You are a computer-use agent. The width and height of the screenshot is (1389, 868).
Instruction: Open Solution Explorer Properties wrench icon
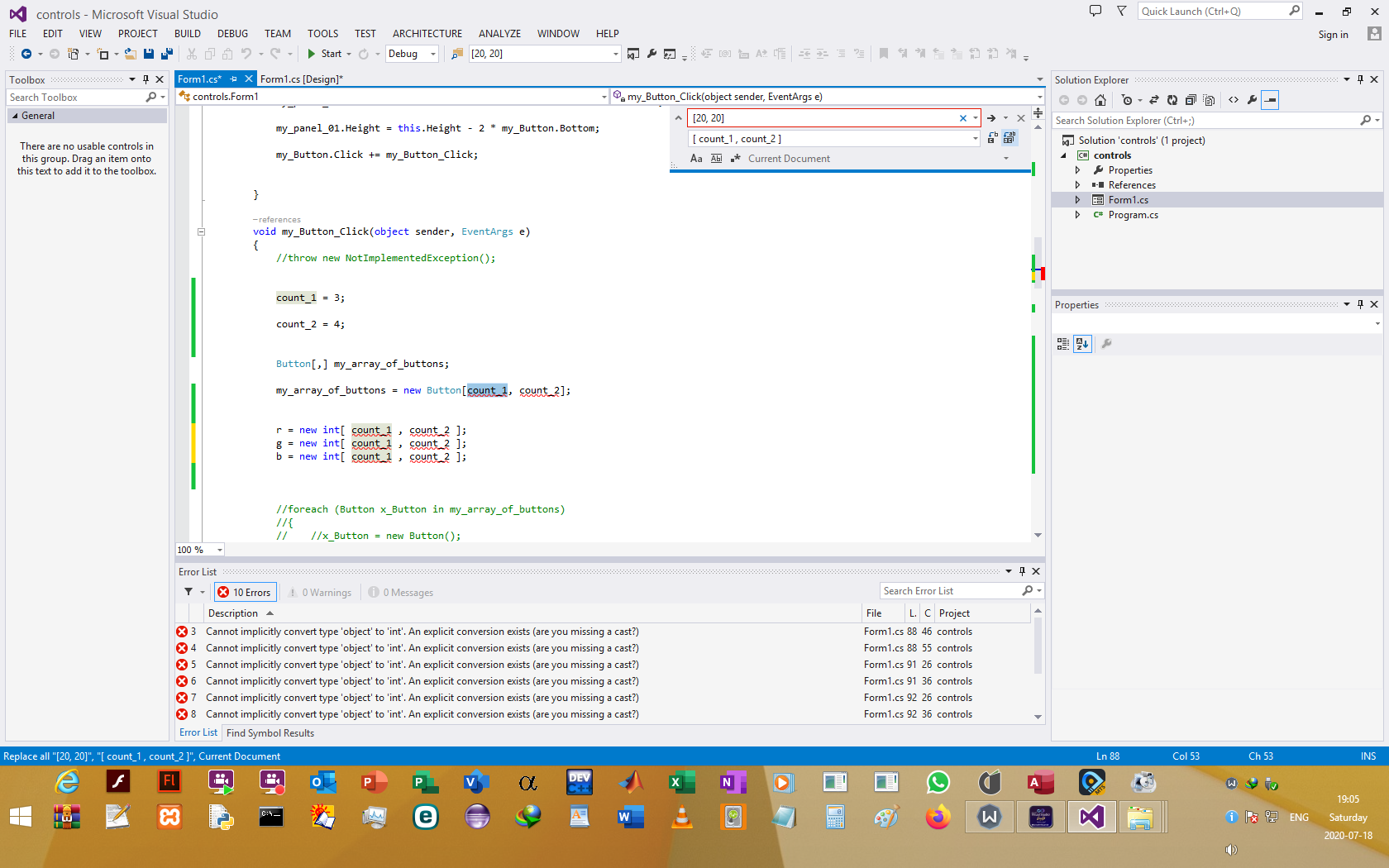(x=1252, y=100)
